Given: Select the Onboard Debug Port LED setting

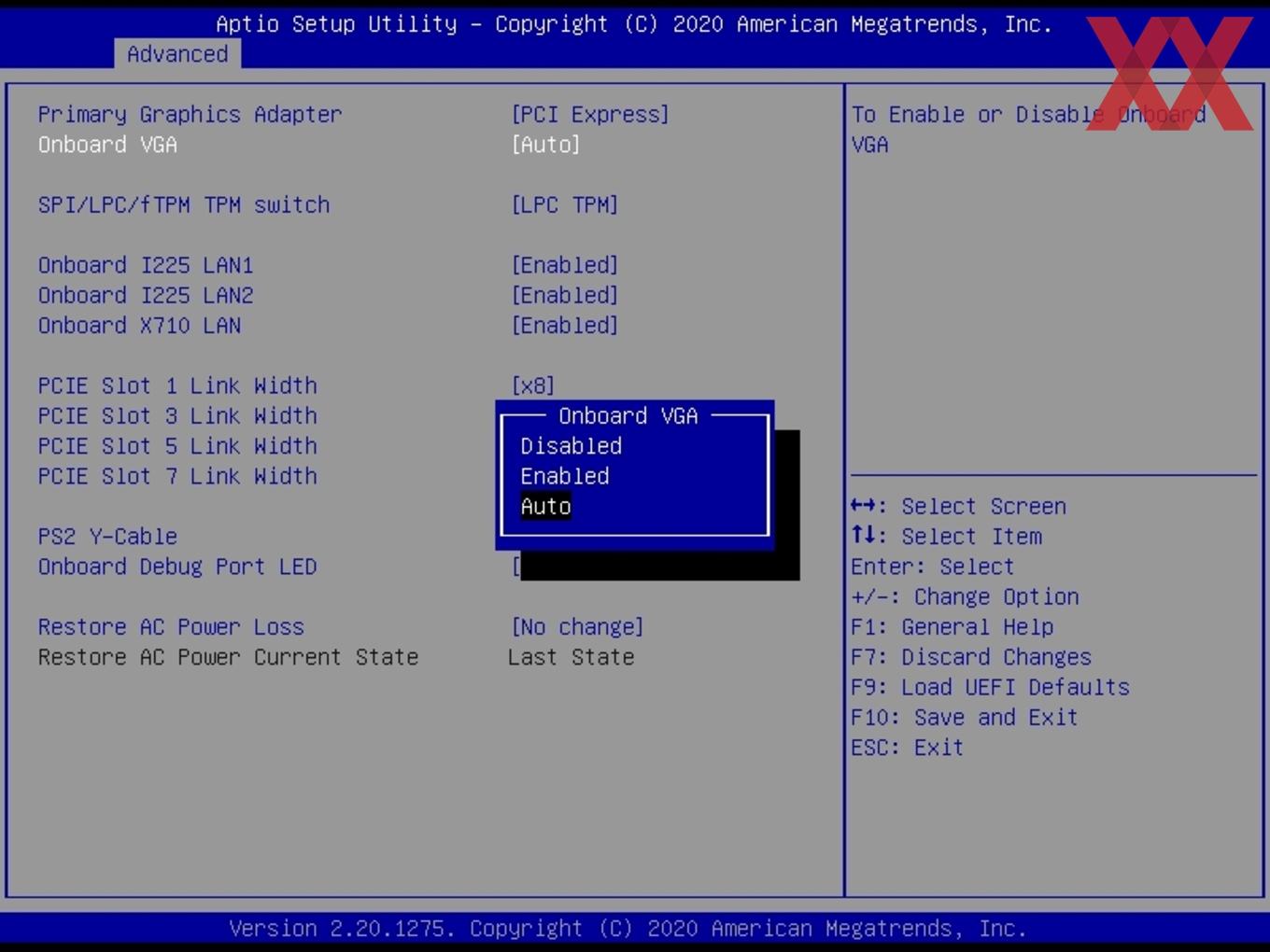Looking at the screenshot, I should 177,567.
